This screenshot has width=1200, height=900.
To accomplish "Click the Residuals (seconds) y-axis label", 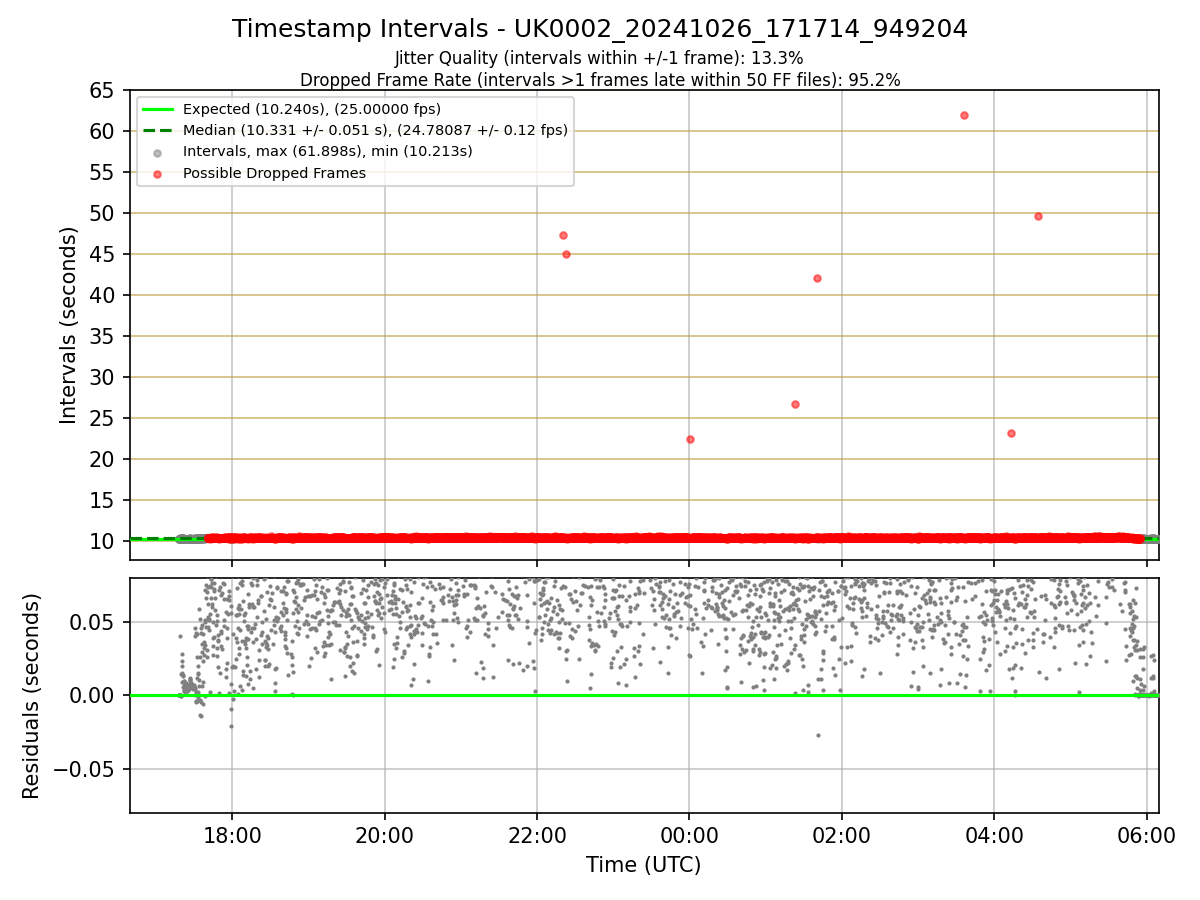I will [32, 696].
